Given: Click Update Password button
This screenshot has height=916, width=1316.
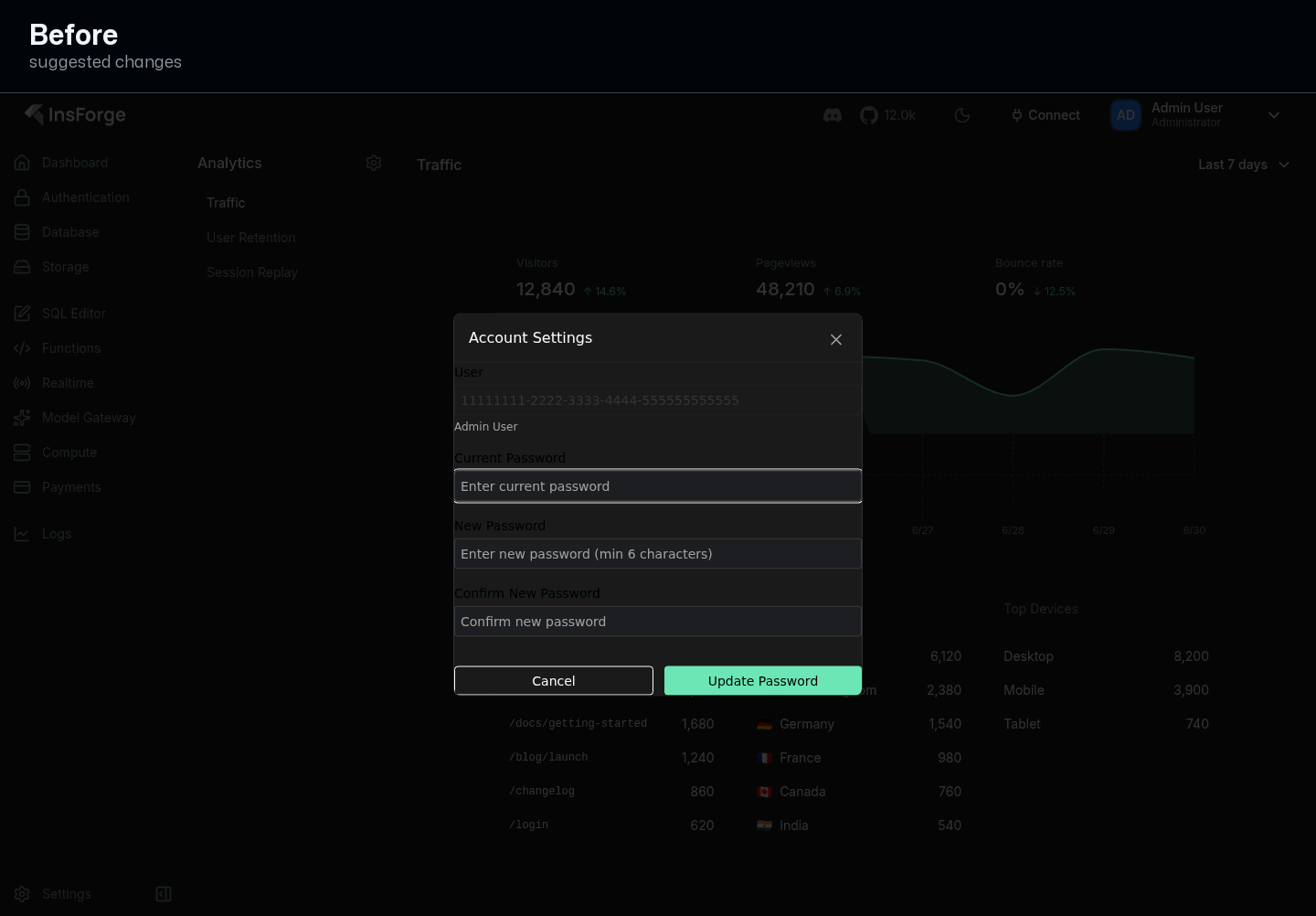Looking at the screenshot, I should click(x=763, y=681).
